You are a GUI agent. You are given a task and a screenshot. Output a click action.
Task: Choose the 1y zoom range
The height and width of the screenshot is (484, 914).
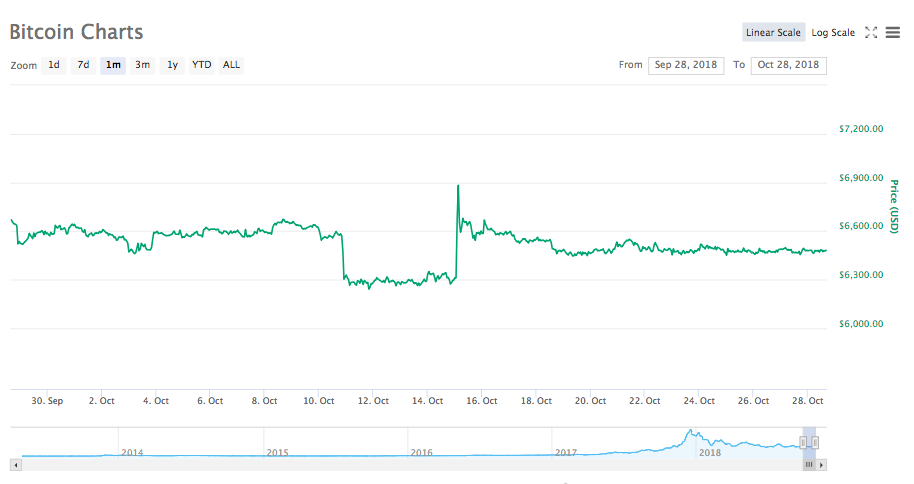[173, 65]
